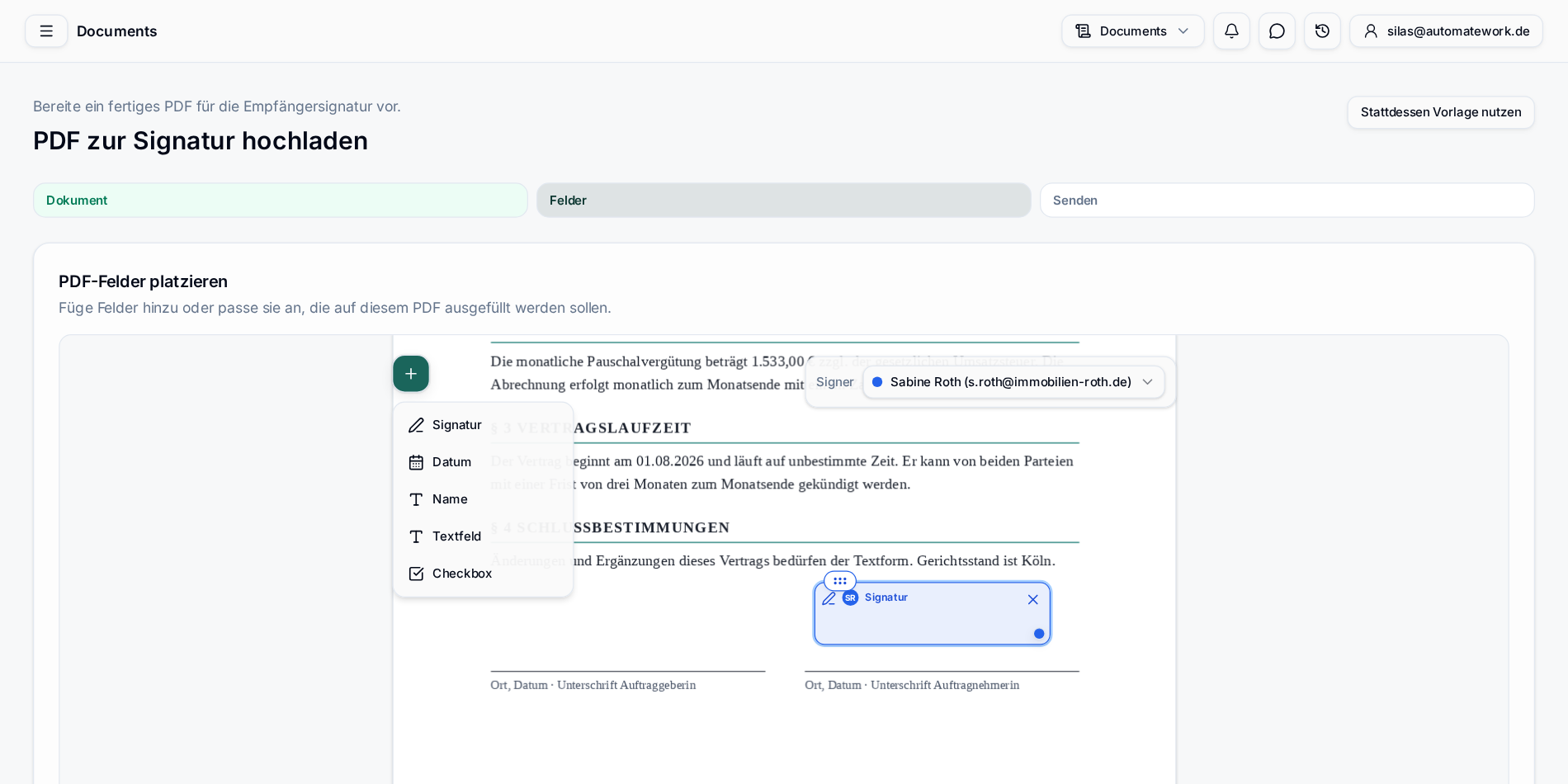Select the Felder step tab

(784, 201)
